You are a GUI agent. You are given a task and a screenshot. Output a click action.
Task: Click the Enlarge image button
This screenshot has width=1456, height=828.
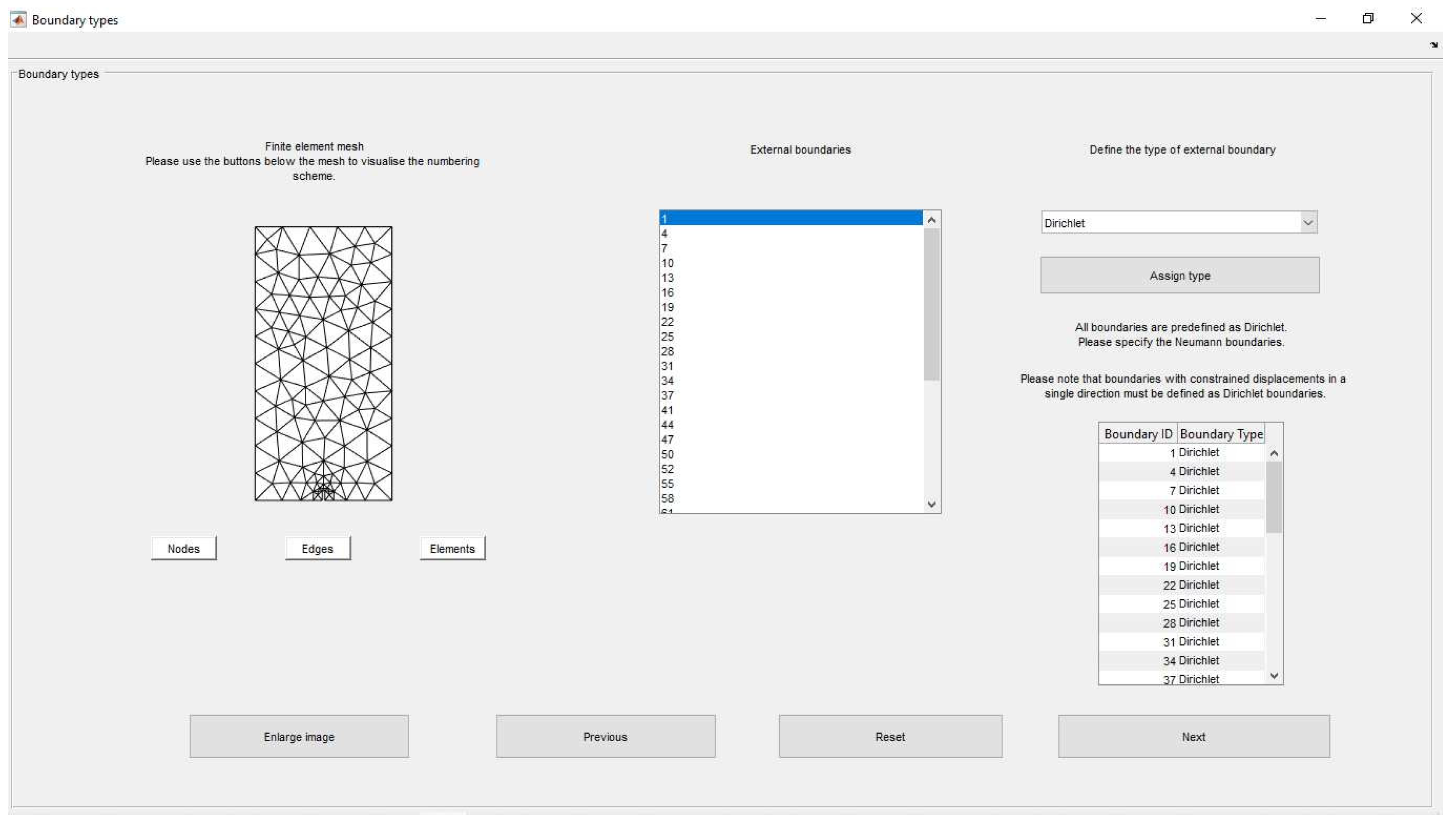(x=299, y=737)
